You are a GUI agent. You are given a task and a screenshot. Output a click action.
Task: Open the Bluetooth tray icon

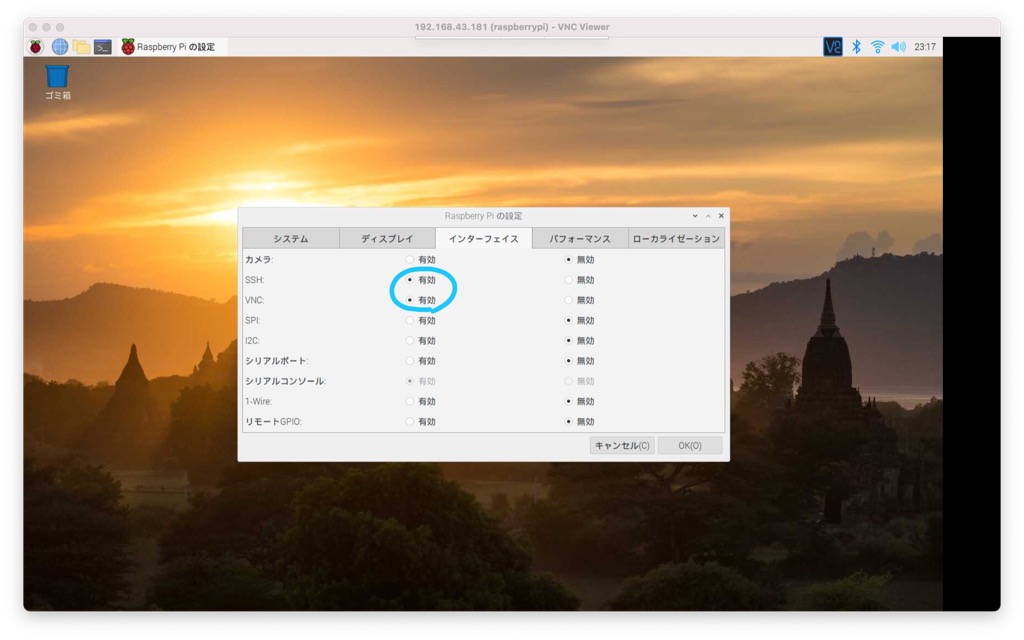tap(856, 47)
